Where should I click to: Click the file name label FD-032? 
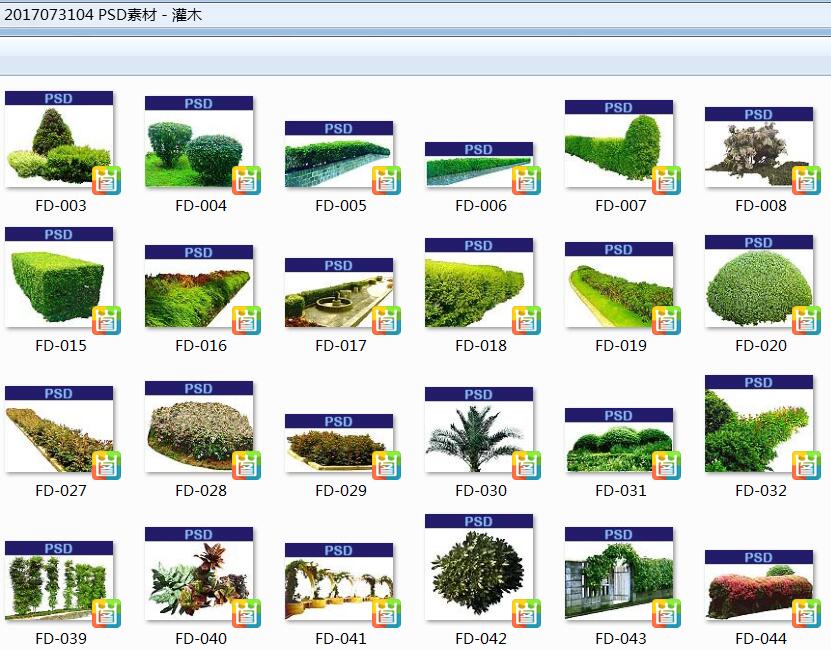[761, 490]
